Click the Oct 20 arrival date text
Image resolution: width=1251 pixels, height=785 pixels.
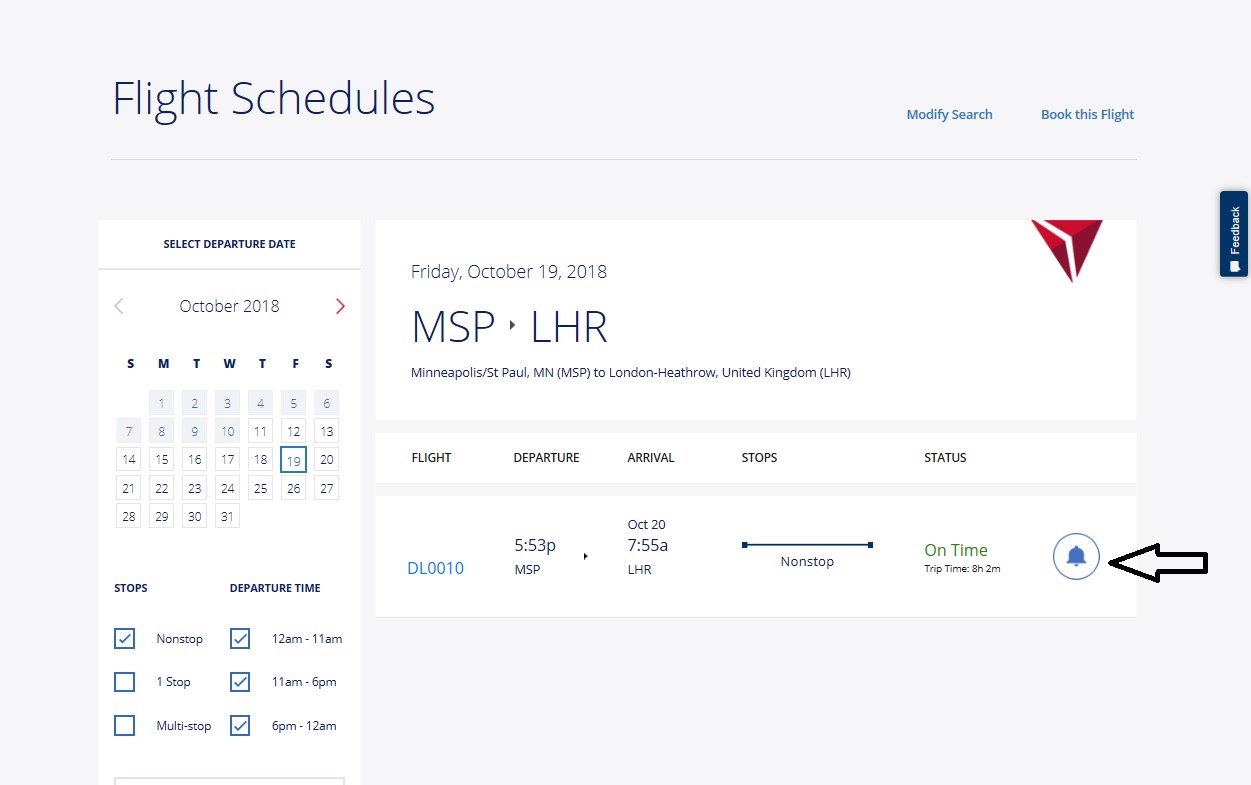[x=646, y=524]
